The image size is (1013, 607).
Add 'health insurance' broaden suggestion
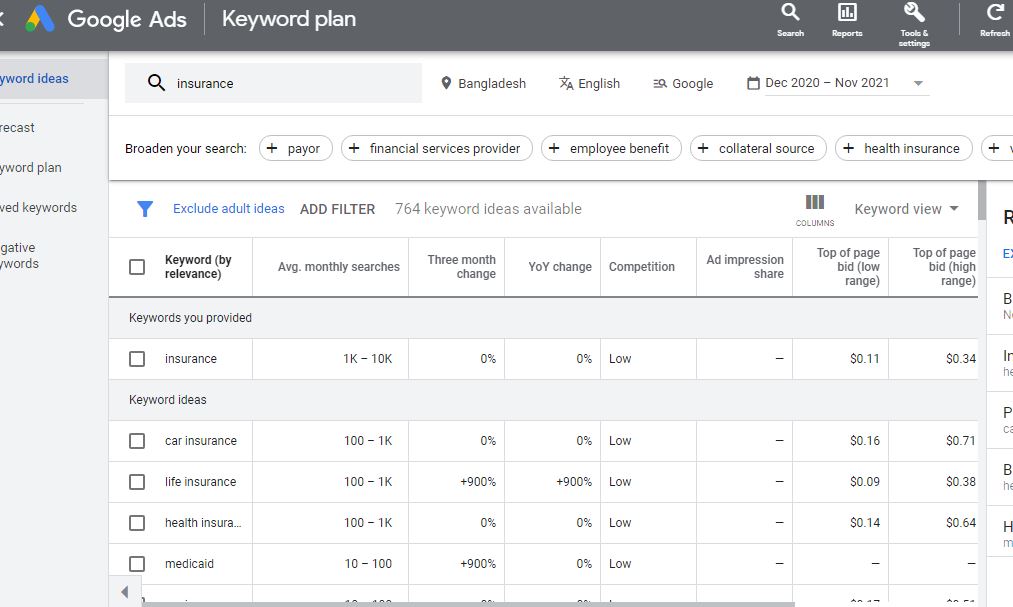coord(904,149)
